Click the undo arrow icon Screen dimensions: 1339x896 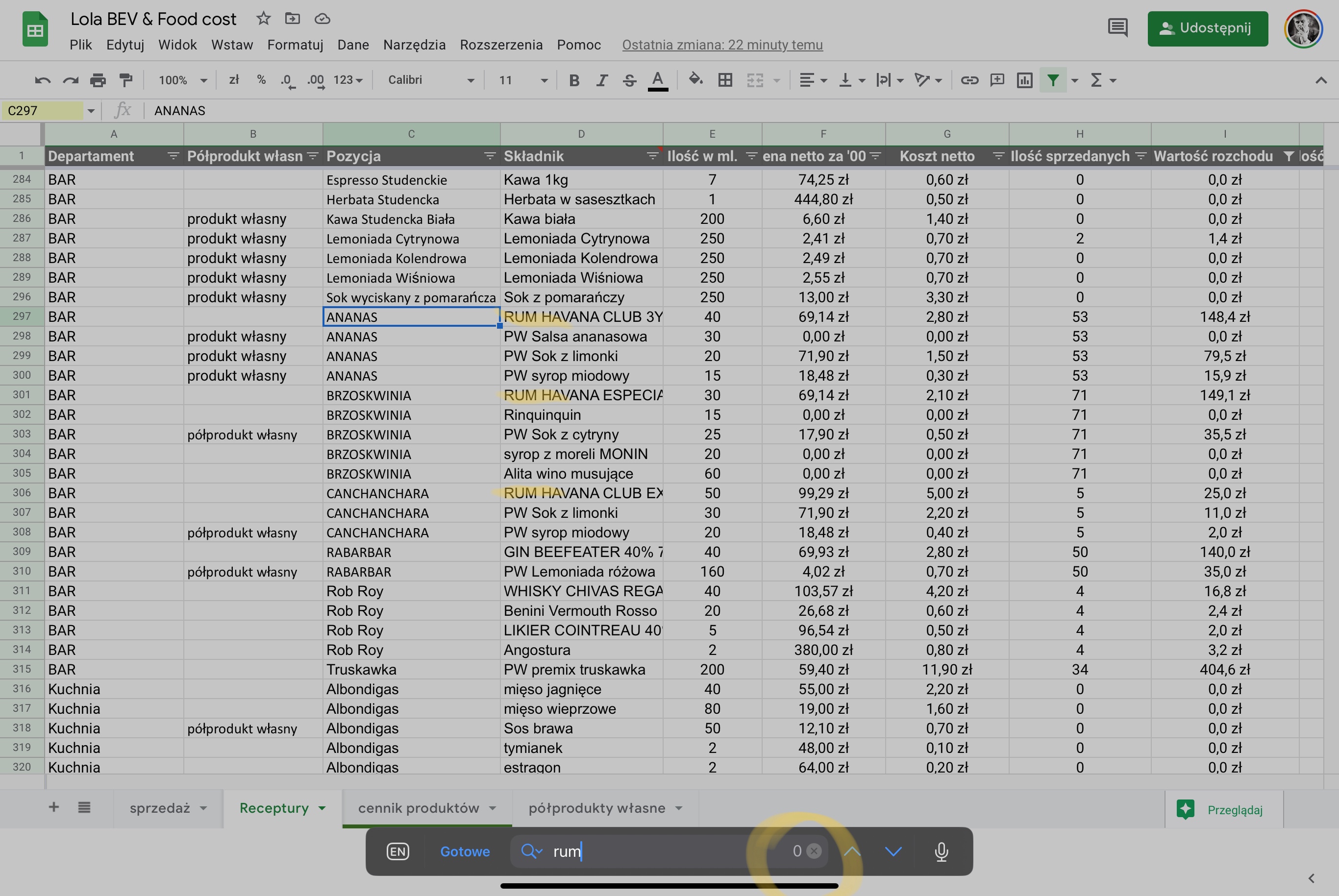tap(42, 80)
